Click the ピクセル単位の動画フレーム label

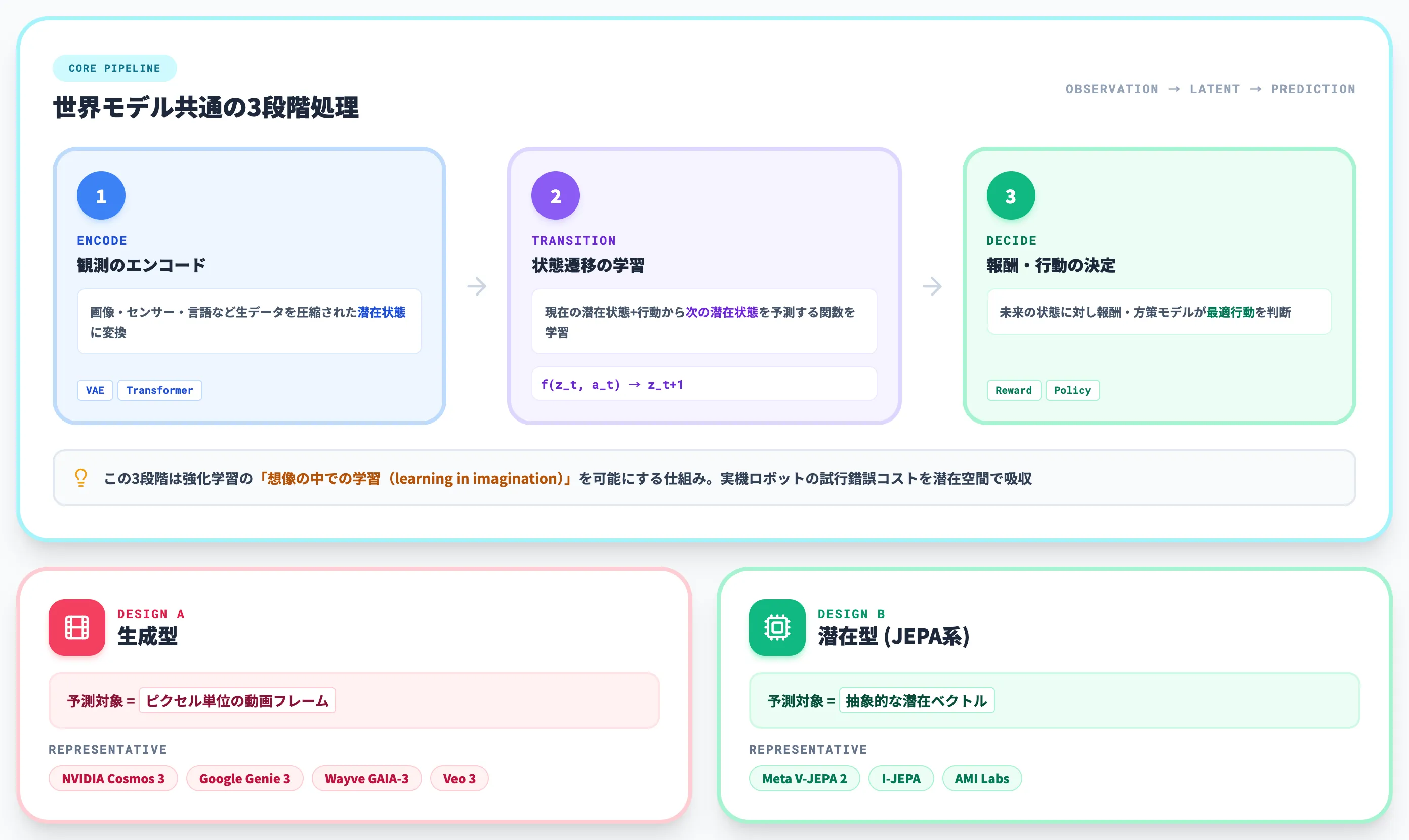coord(237,701)
